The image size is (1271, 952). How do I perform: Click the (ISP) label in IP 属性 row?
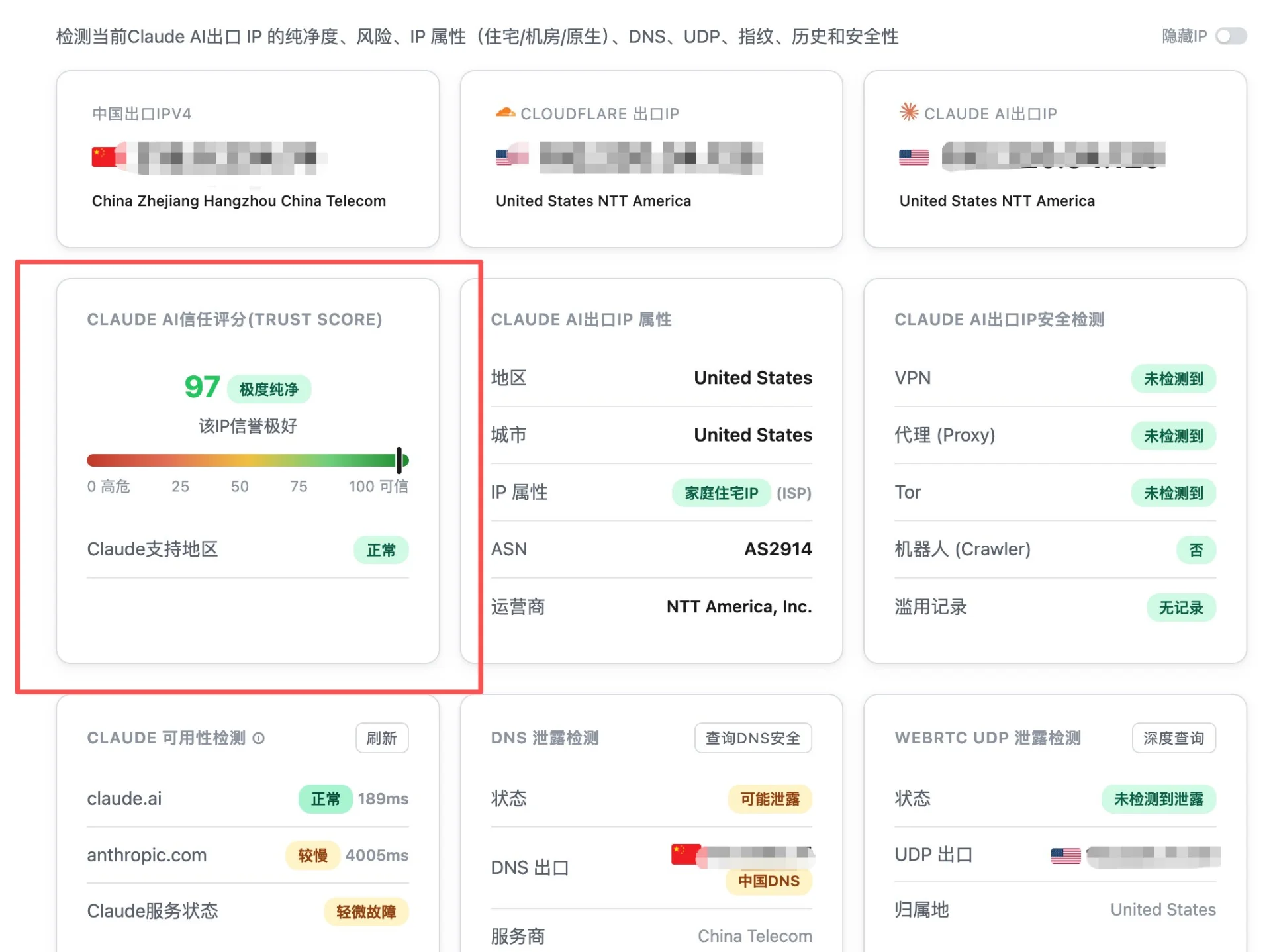tap(794, 493)
